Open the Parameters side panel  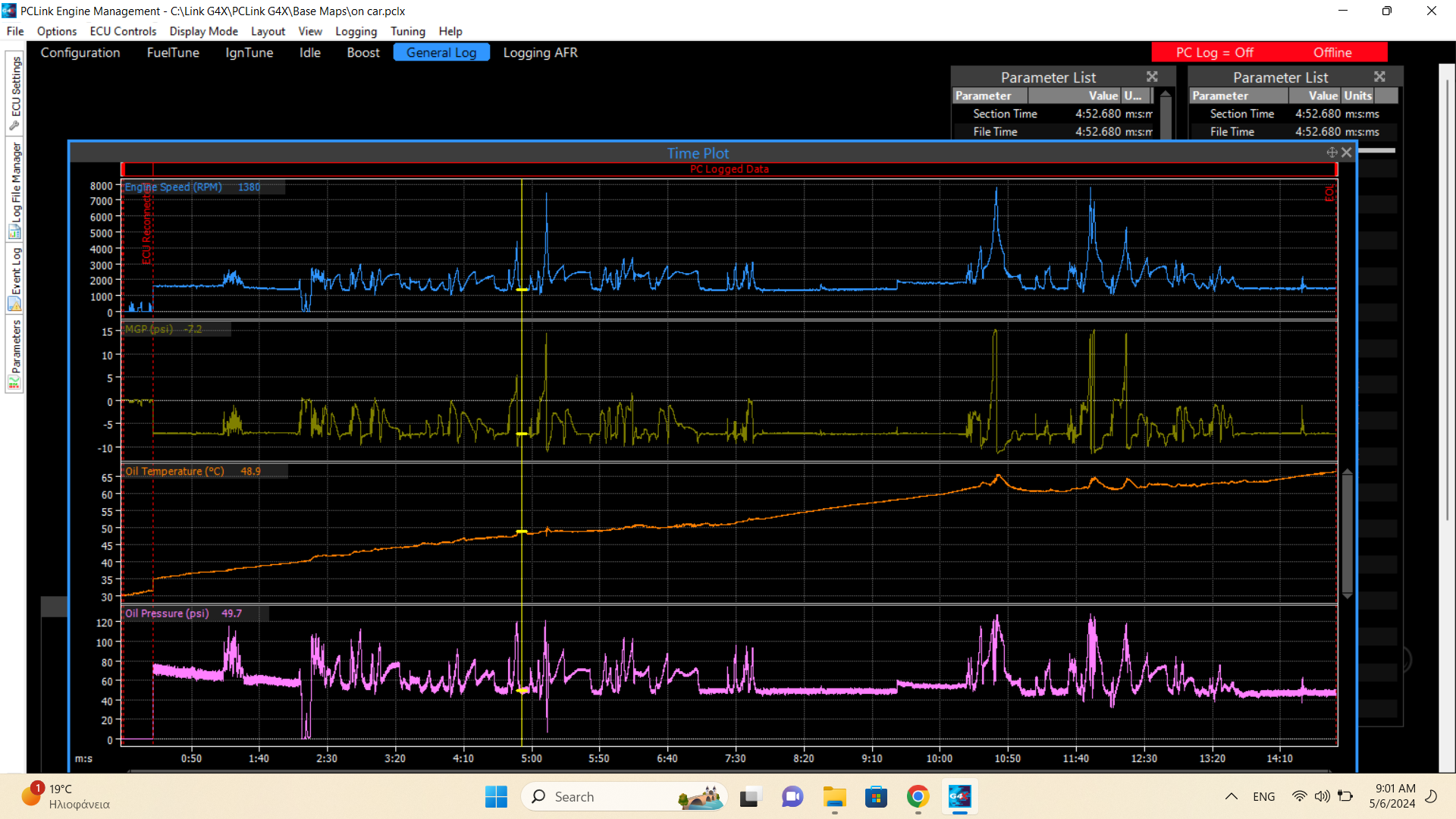coord(15,353)
